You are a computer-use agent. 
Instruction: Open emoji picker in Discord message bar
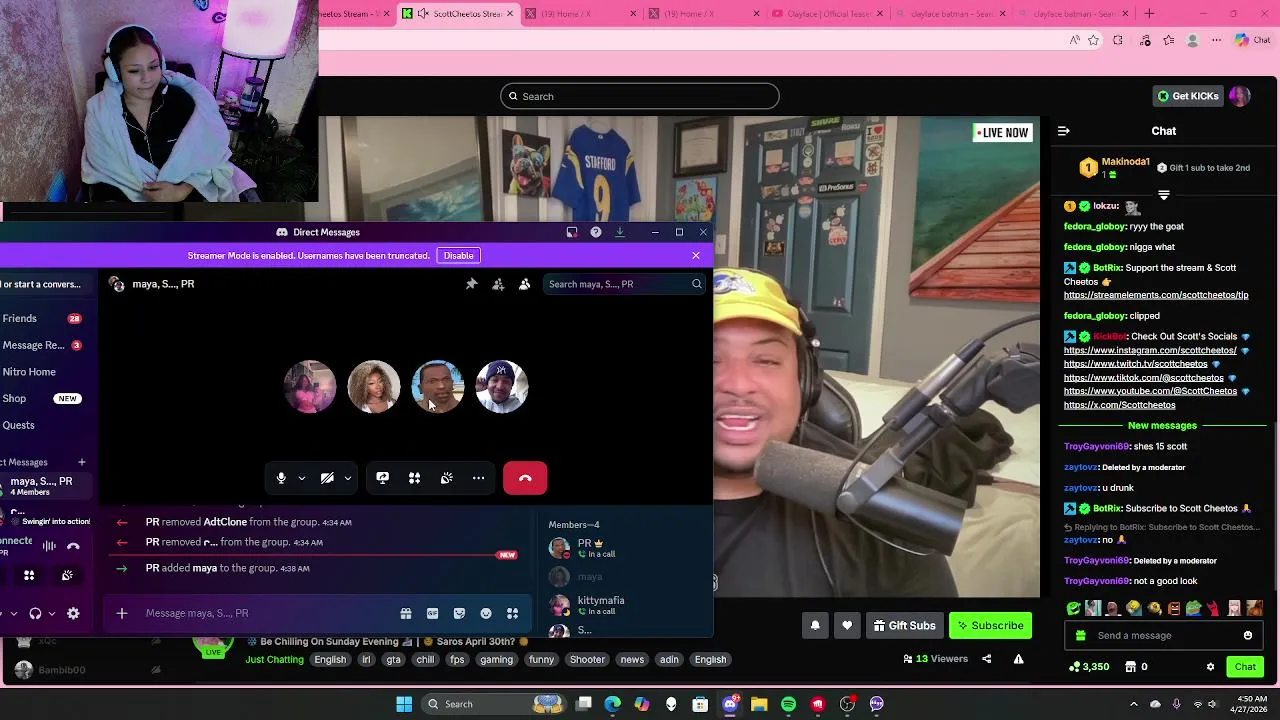click(486, 613)
